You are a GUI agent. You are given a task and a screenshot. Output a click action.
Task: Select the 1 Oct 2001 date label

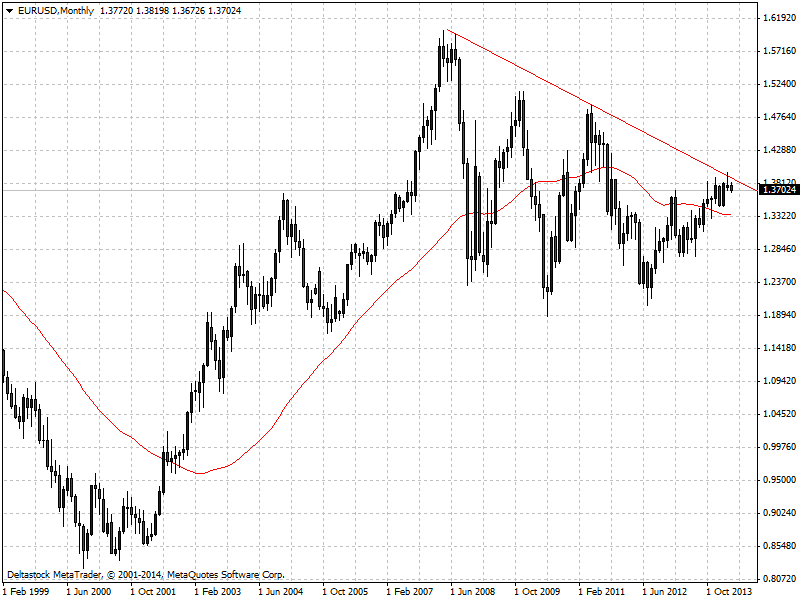(x=153, y=591)
